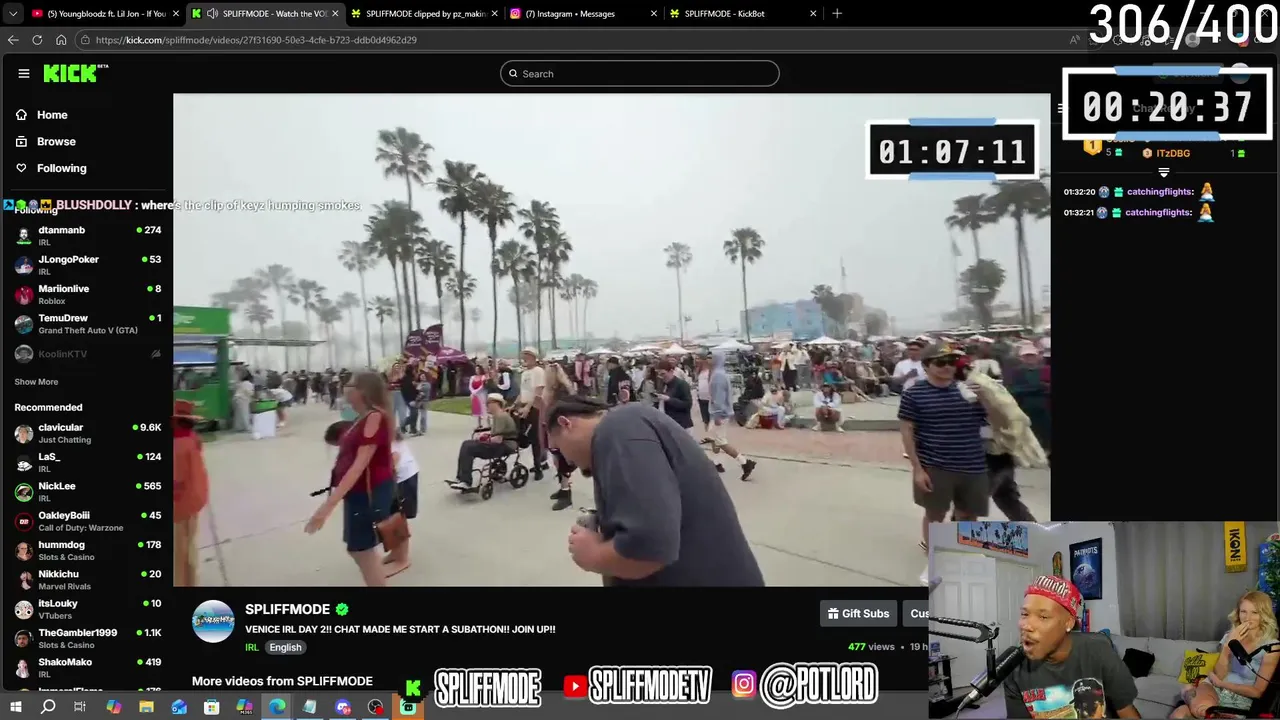1280x720 pixels.
Task: Close the SPLIFFMODE KickBot tab
Action: 813,14
